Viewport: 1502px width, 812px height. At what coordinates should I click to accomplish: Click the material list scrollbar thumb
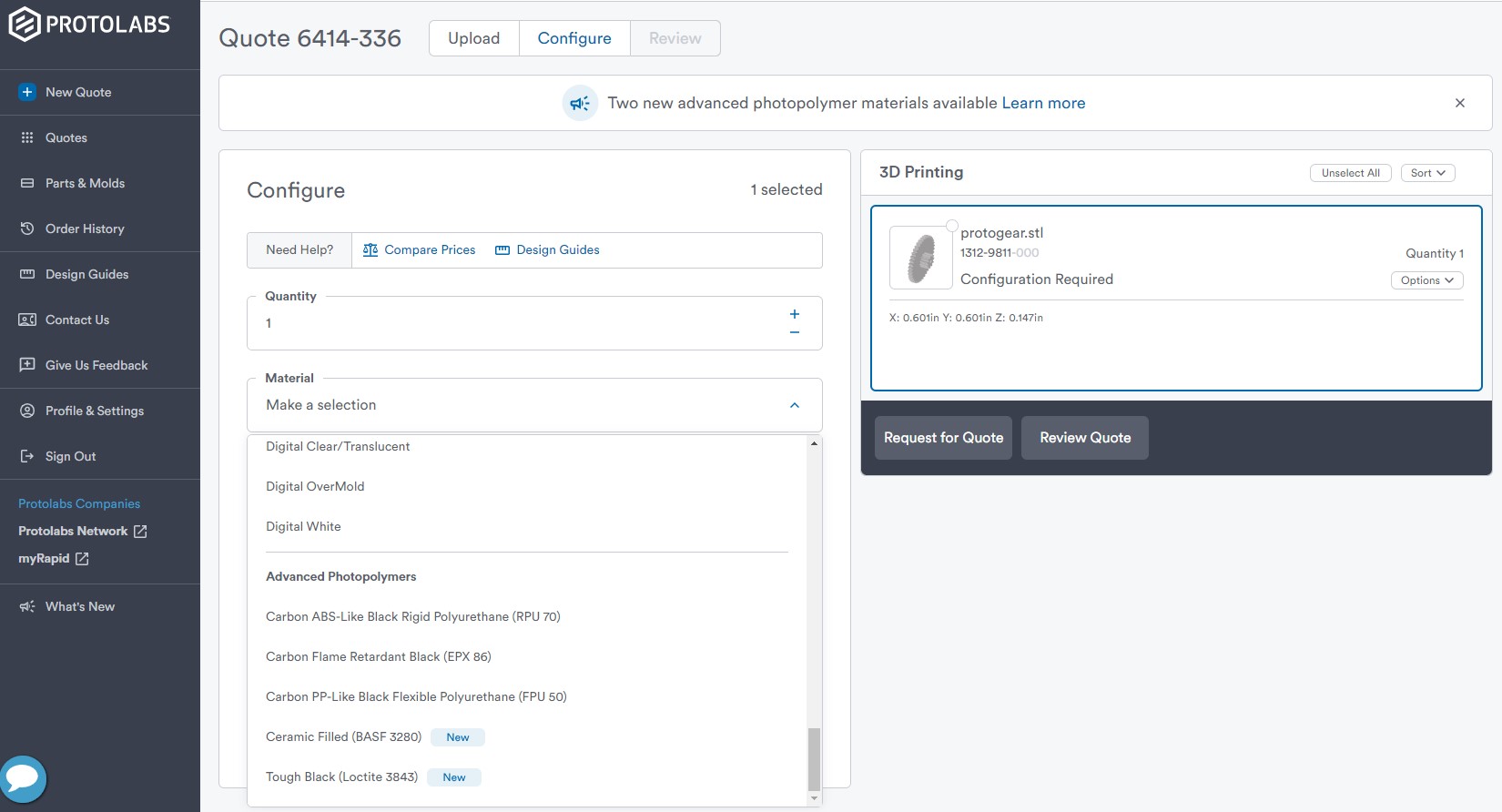tap(814, 759)
